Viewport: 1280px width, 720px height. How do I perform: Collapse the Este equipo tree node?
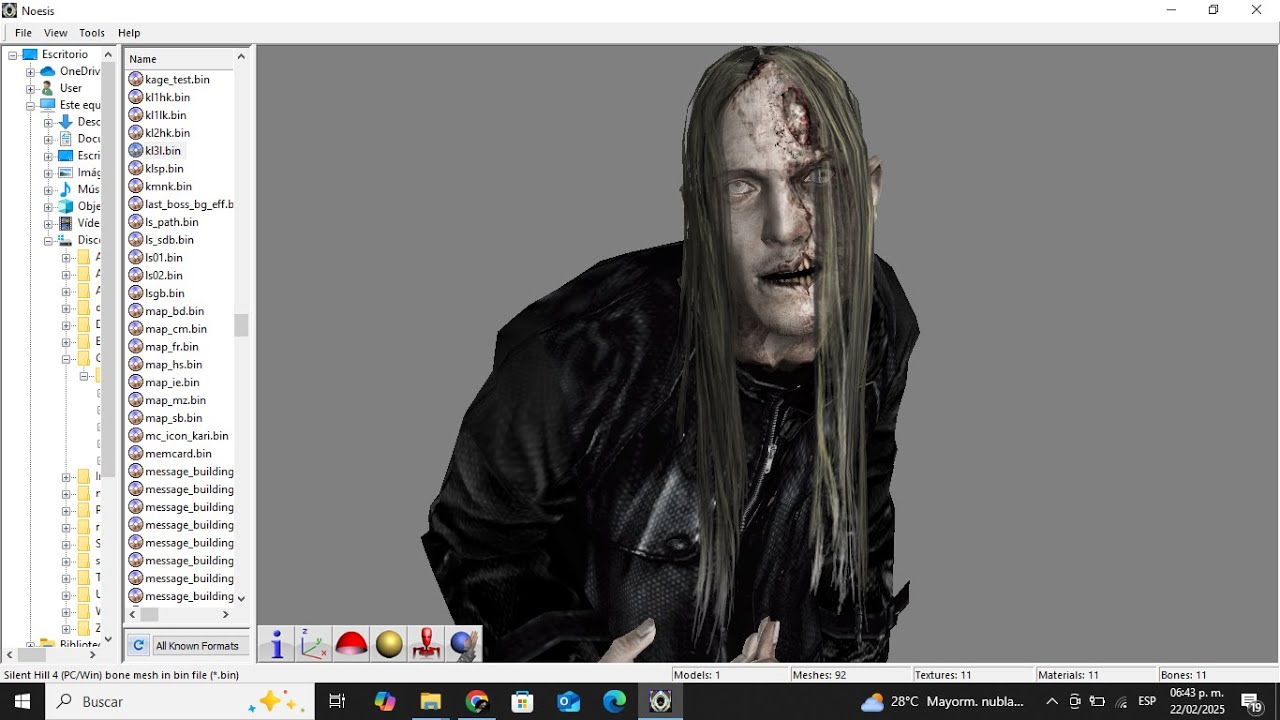pyautogui.click(x=30, y=105)
